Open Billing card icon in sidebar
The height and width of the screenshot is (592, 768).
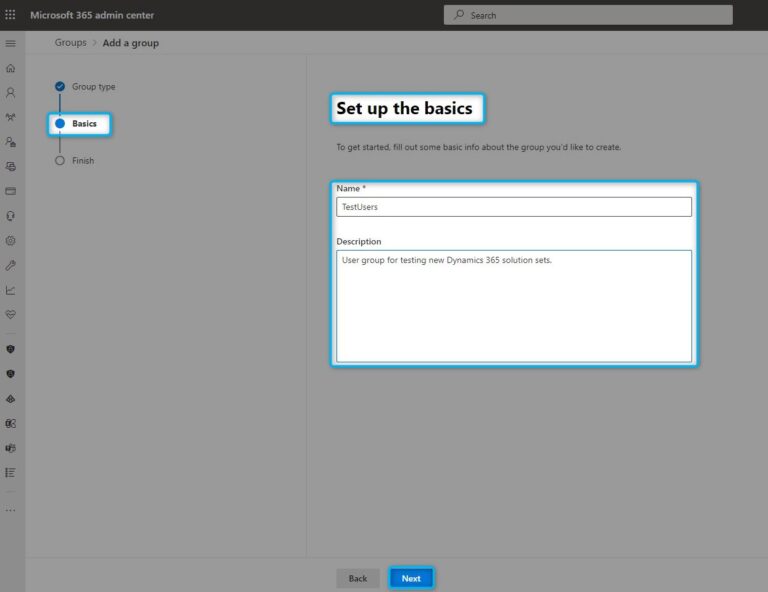[11, 191]
